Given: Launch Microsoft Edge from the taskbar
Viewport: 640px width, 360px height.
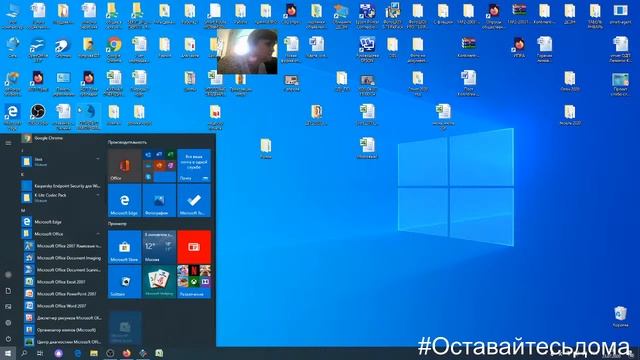Looking at the screenshot, I should 78,353.
